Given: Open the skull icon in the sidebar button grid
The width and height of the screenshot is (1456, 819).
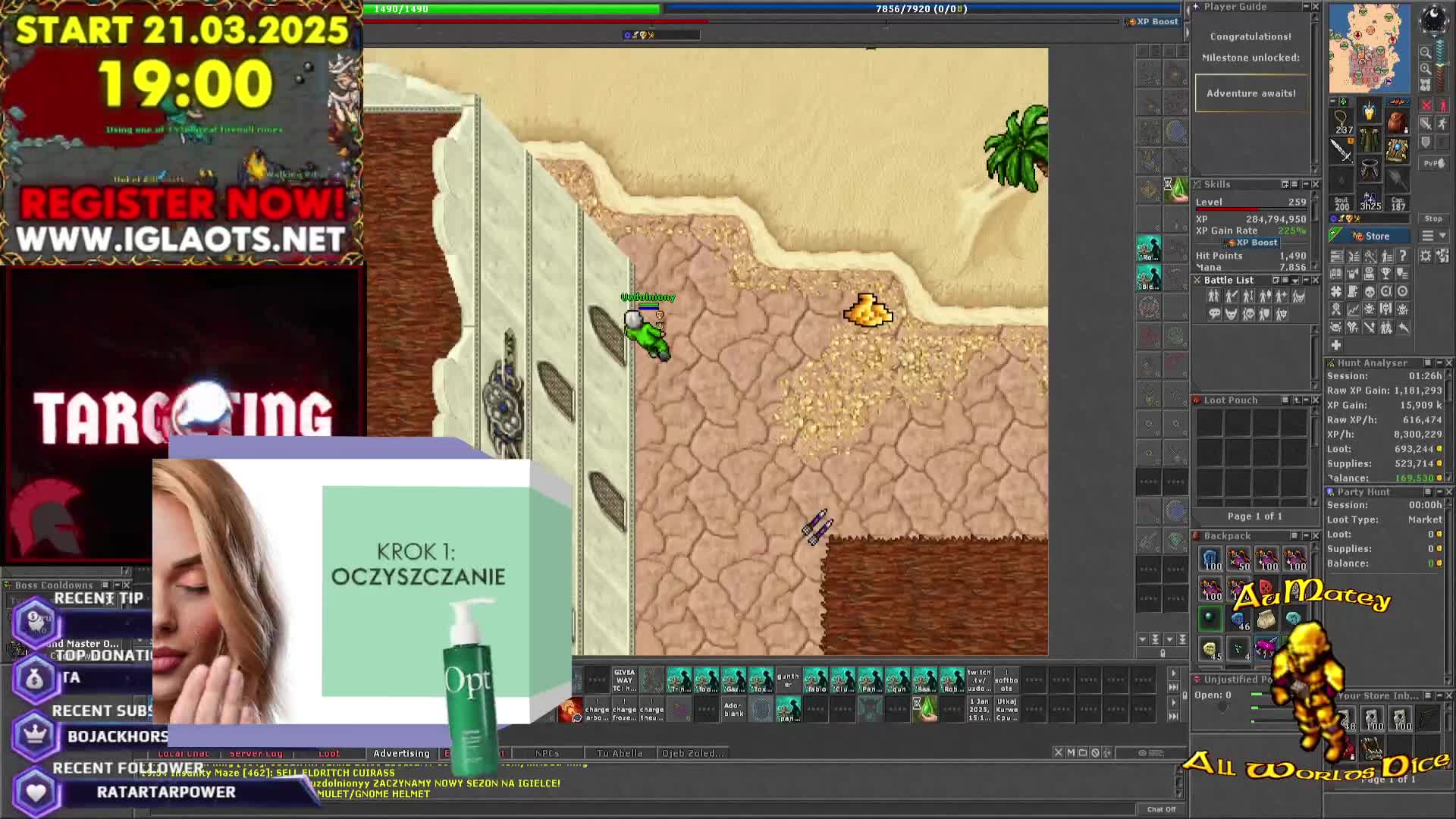Looking at the screenshot, I should 1370,292.
